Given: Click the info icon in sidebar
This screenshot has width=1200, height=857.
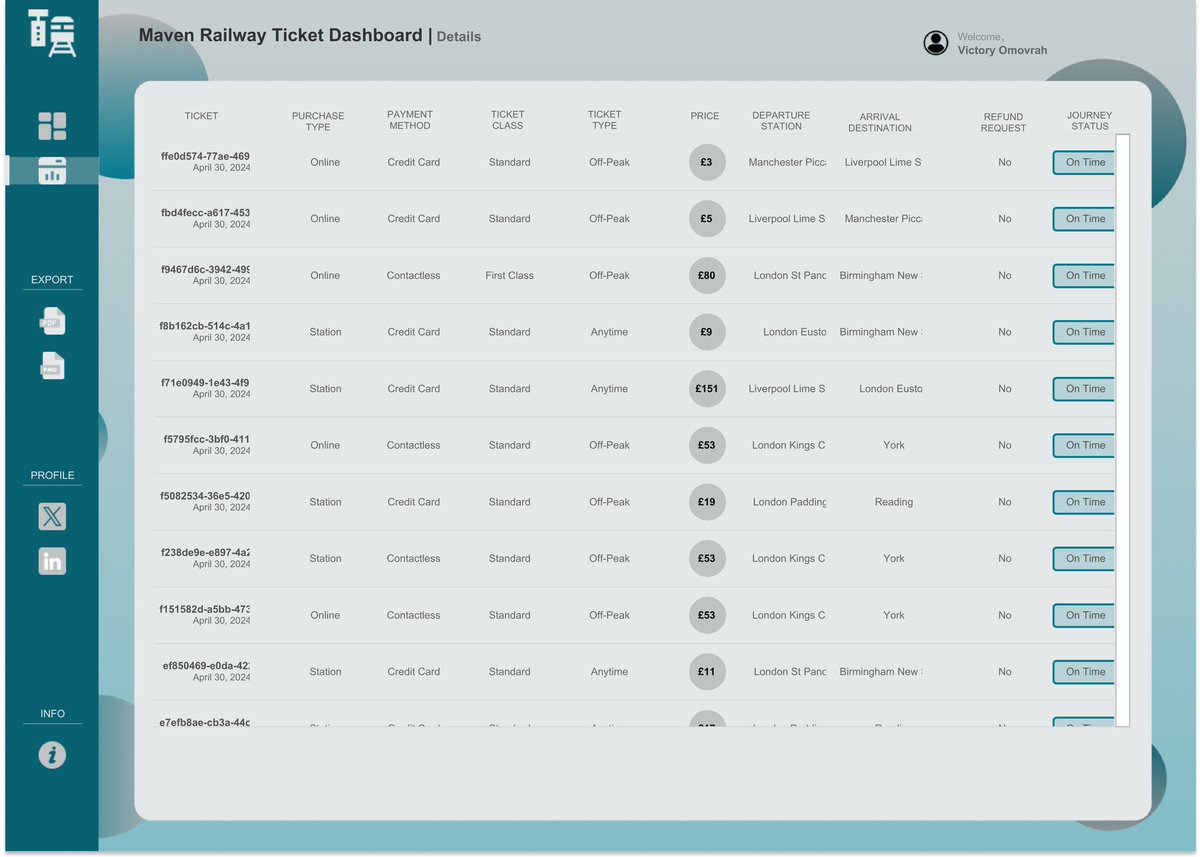Looking at the screenshot, I should [52, 754].
